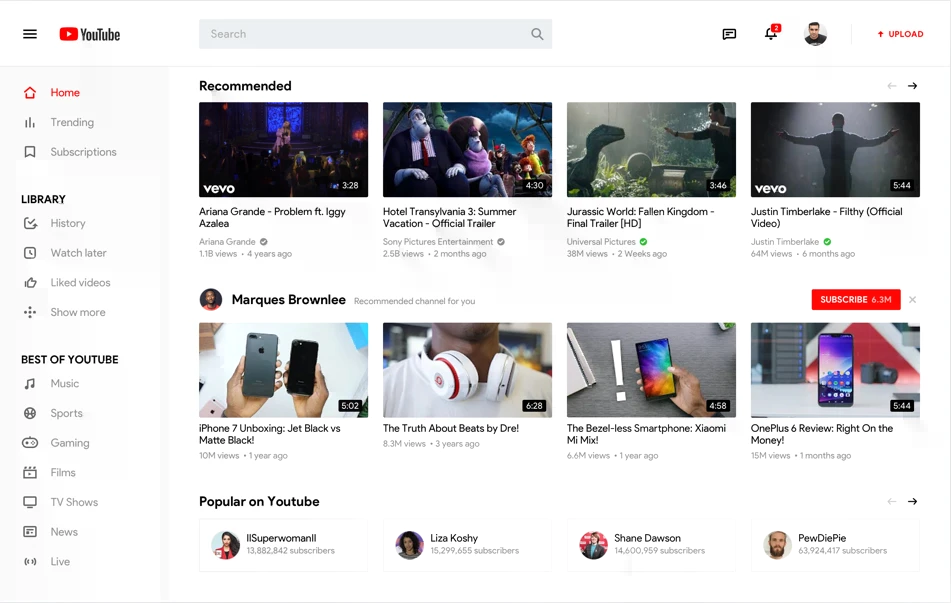Click the Sports ball icon
This screenshot has width=951, height=603.
[x=30, y=413]
